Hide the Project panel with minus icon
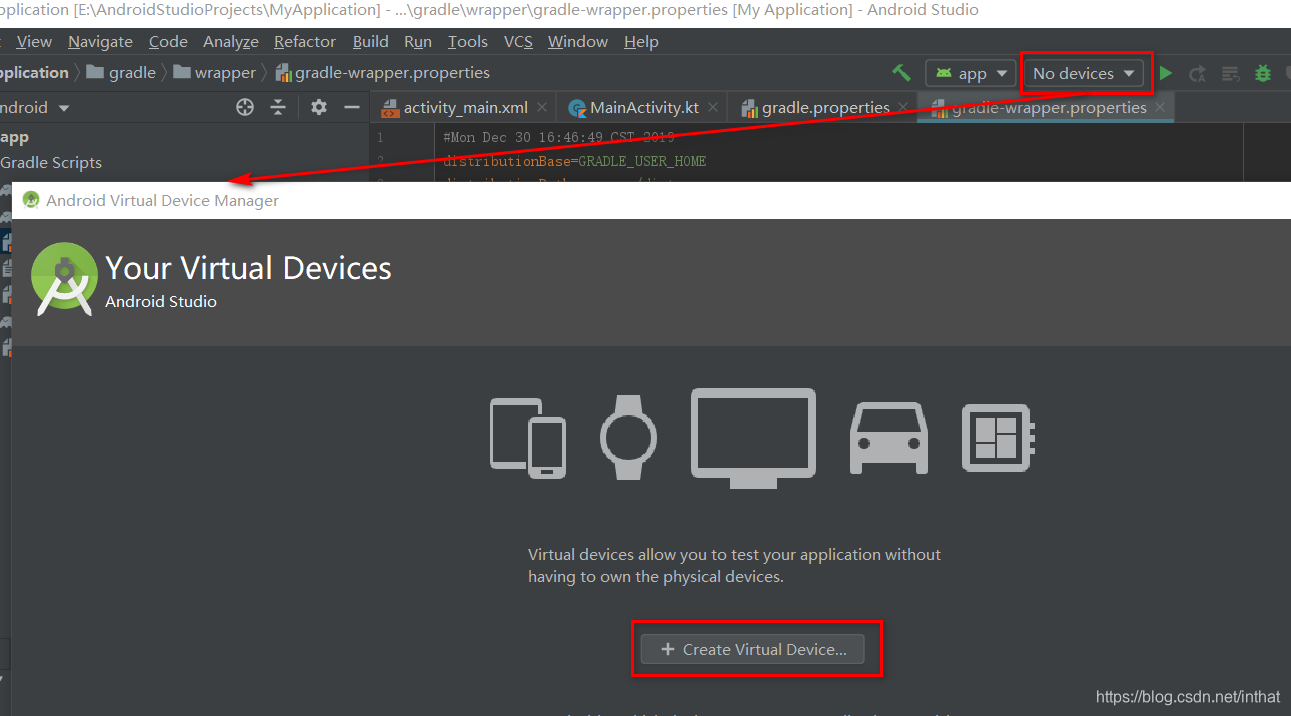Image resolution: width=1291 pixels, height=716 pixels. coord(352,107)
